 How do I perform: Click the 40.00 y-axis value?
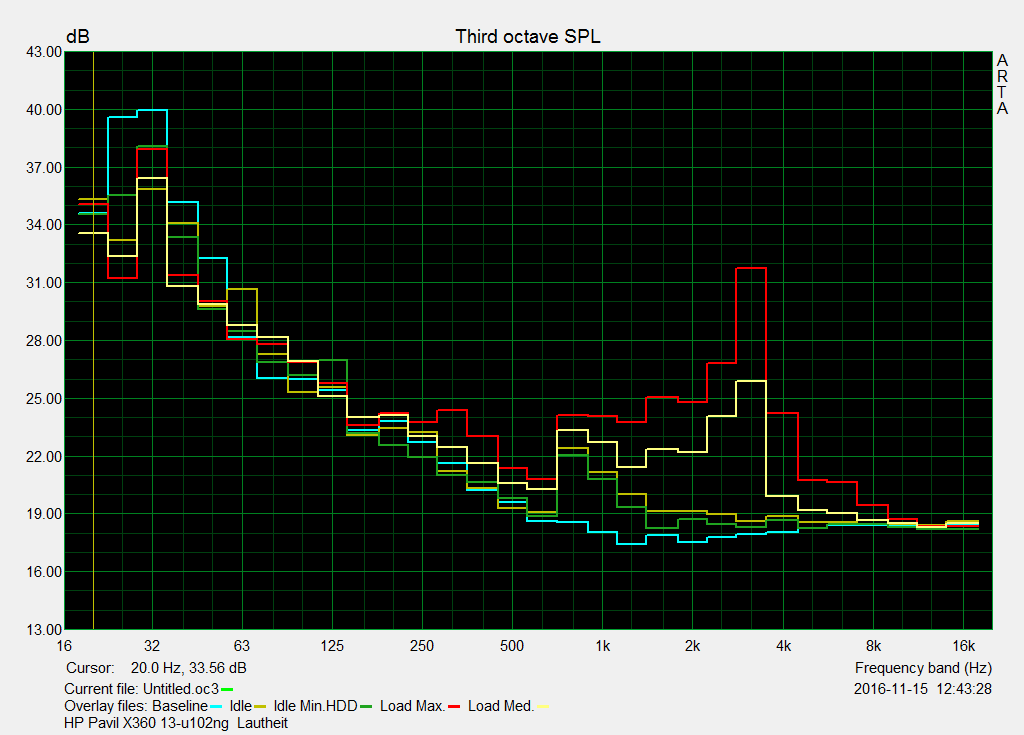(44, 110)
